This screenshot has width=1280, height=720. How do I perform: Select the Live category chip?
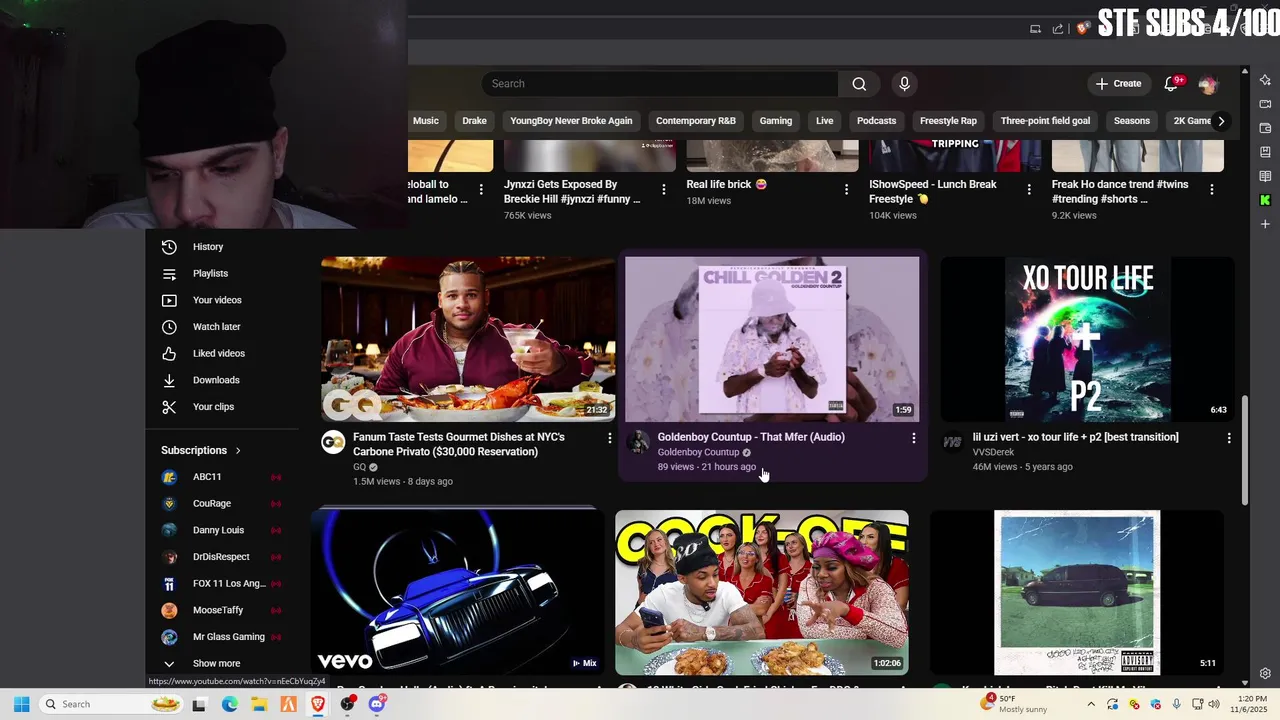point(824,121)
